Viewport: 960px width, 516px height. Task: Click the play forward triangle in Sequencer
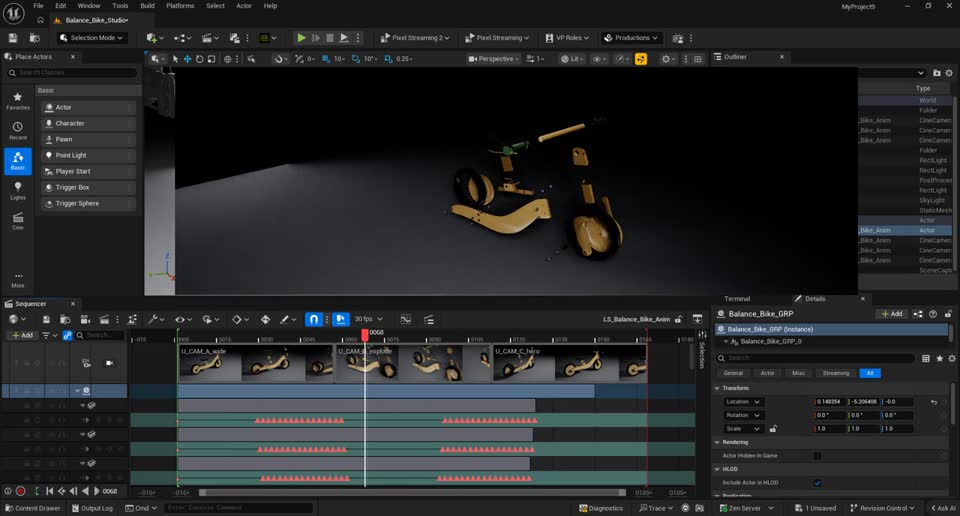point(97,491)
